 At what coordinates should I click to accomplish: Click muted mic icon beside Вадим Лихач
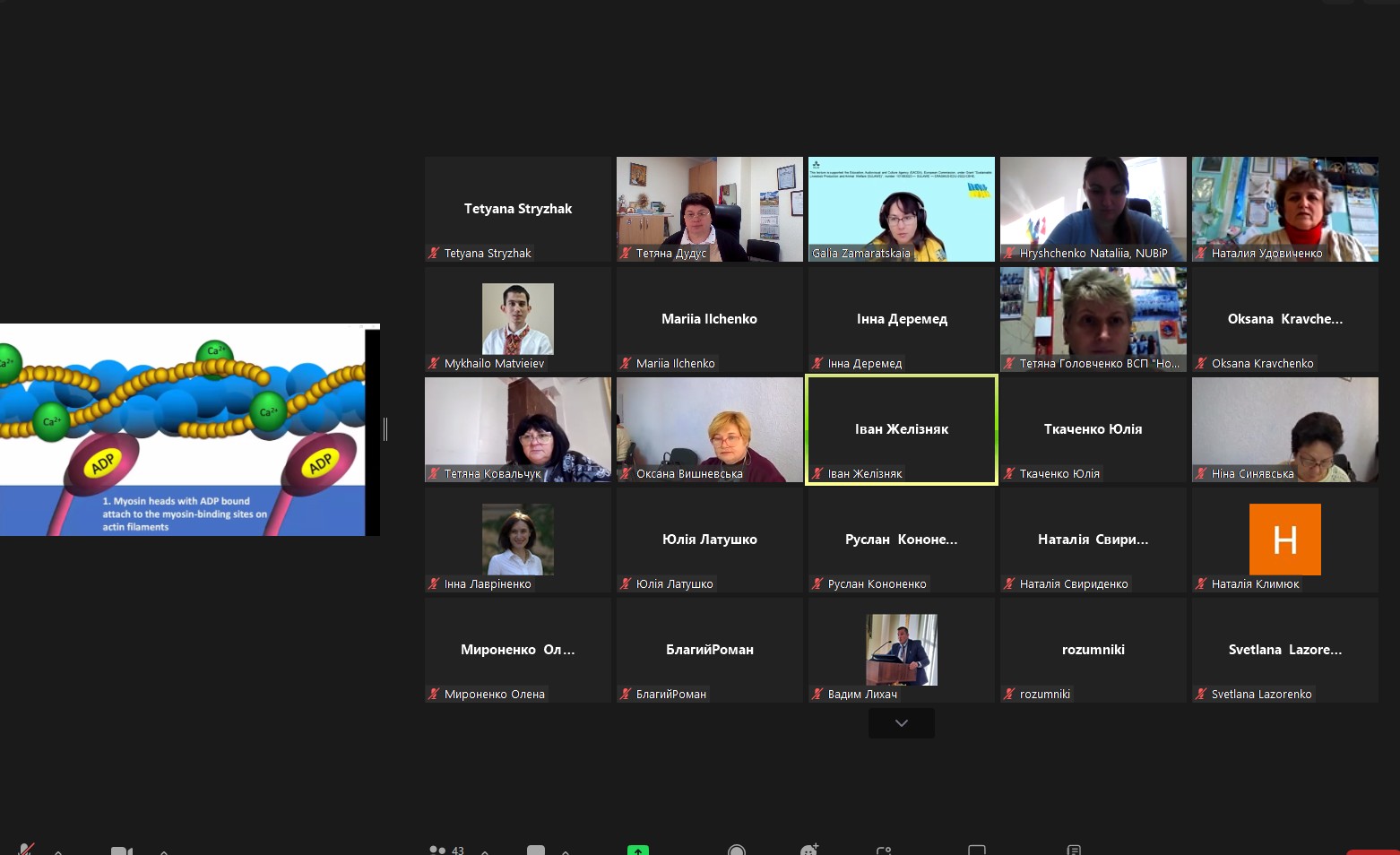(817, 695)
